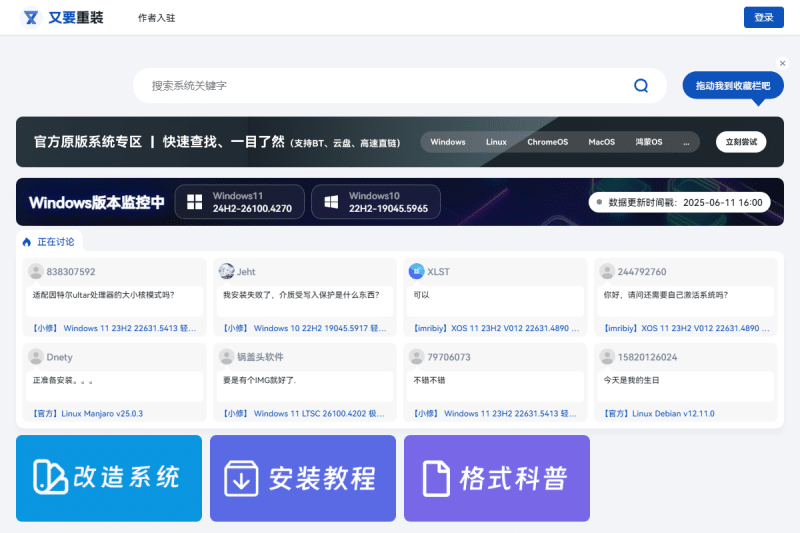Viewport: 800px width, 533px height.
Task: Close the bookmark tip bubble
Action: click(x=782, y=63)
